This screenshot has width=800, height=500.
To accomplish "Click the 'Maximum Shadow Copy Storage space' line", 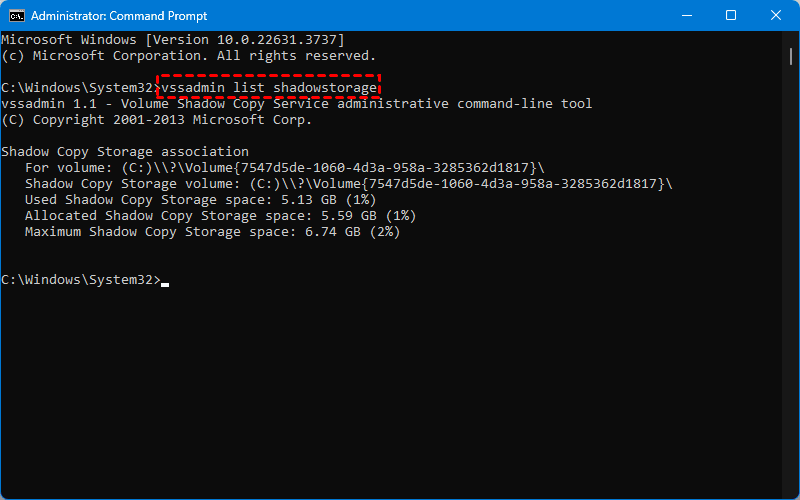I will 212,232.
